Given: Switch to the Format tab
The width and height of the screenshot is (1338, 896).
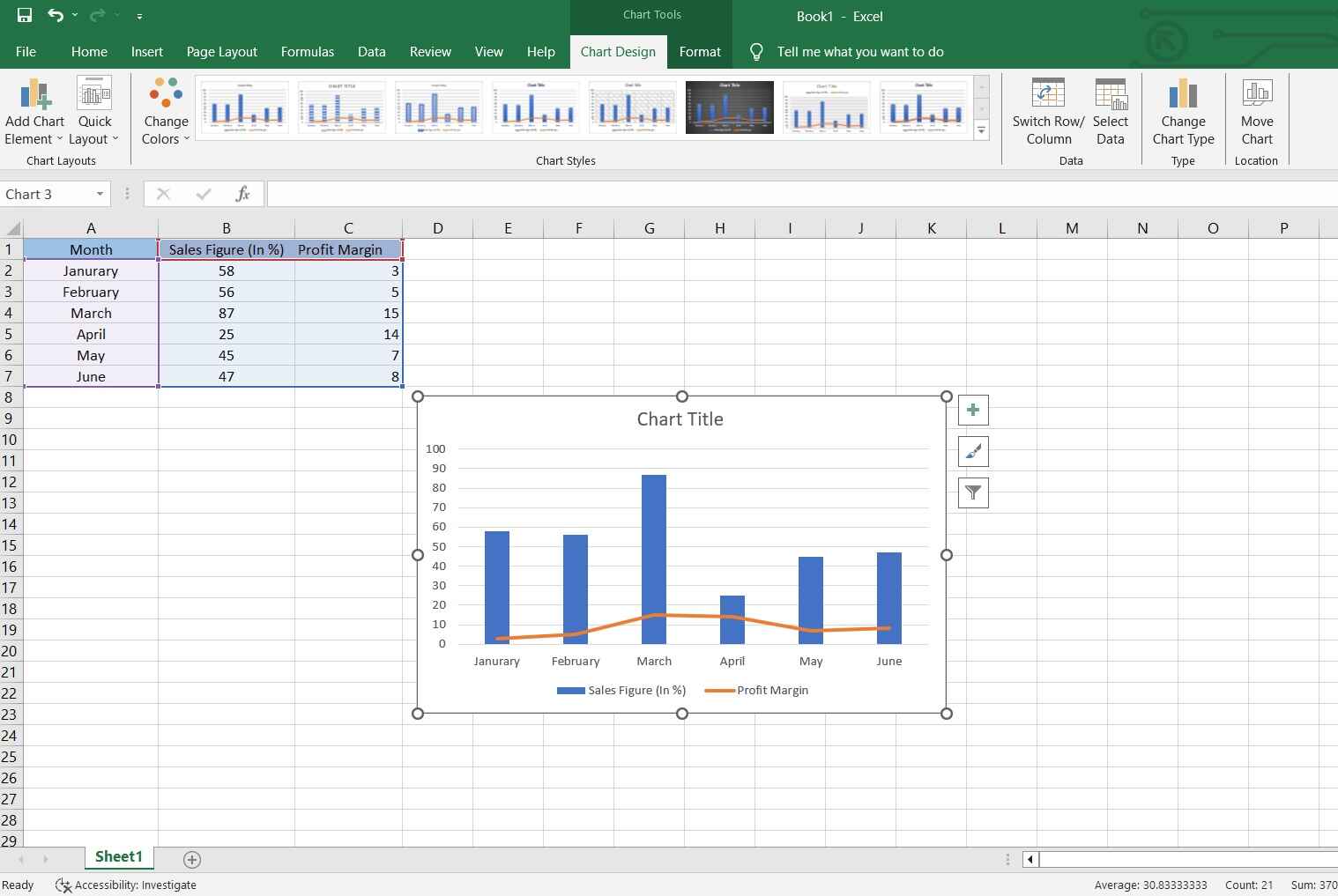Looking at the screenshot, I should click(x=700, y=52).
